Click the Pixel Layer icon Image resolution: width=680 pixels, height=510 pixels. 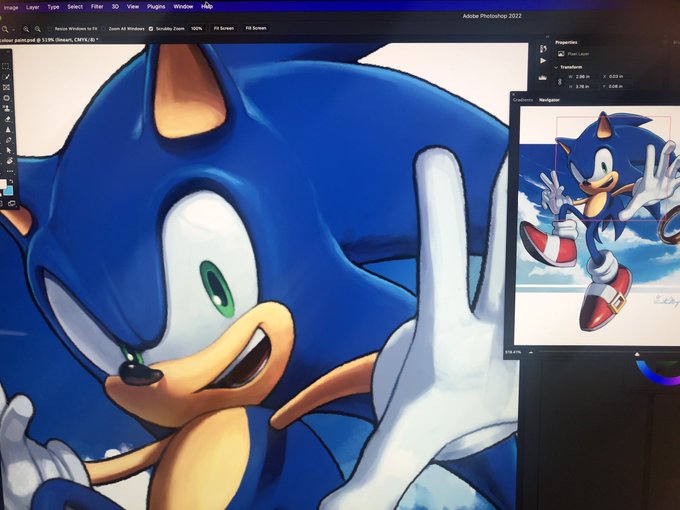[561, 54]
